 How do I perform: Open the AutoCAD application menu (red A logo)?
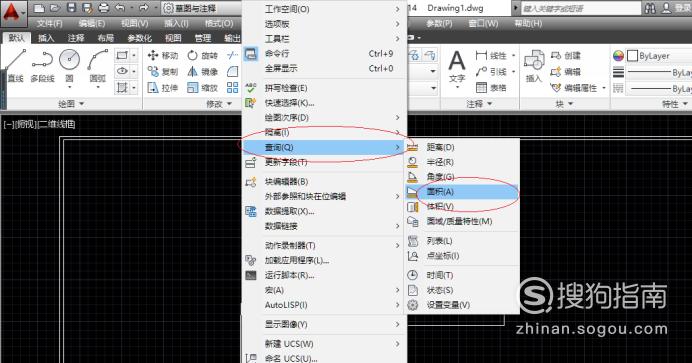click(13, 14)
